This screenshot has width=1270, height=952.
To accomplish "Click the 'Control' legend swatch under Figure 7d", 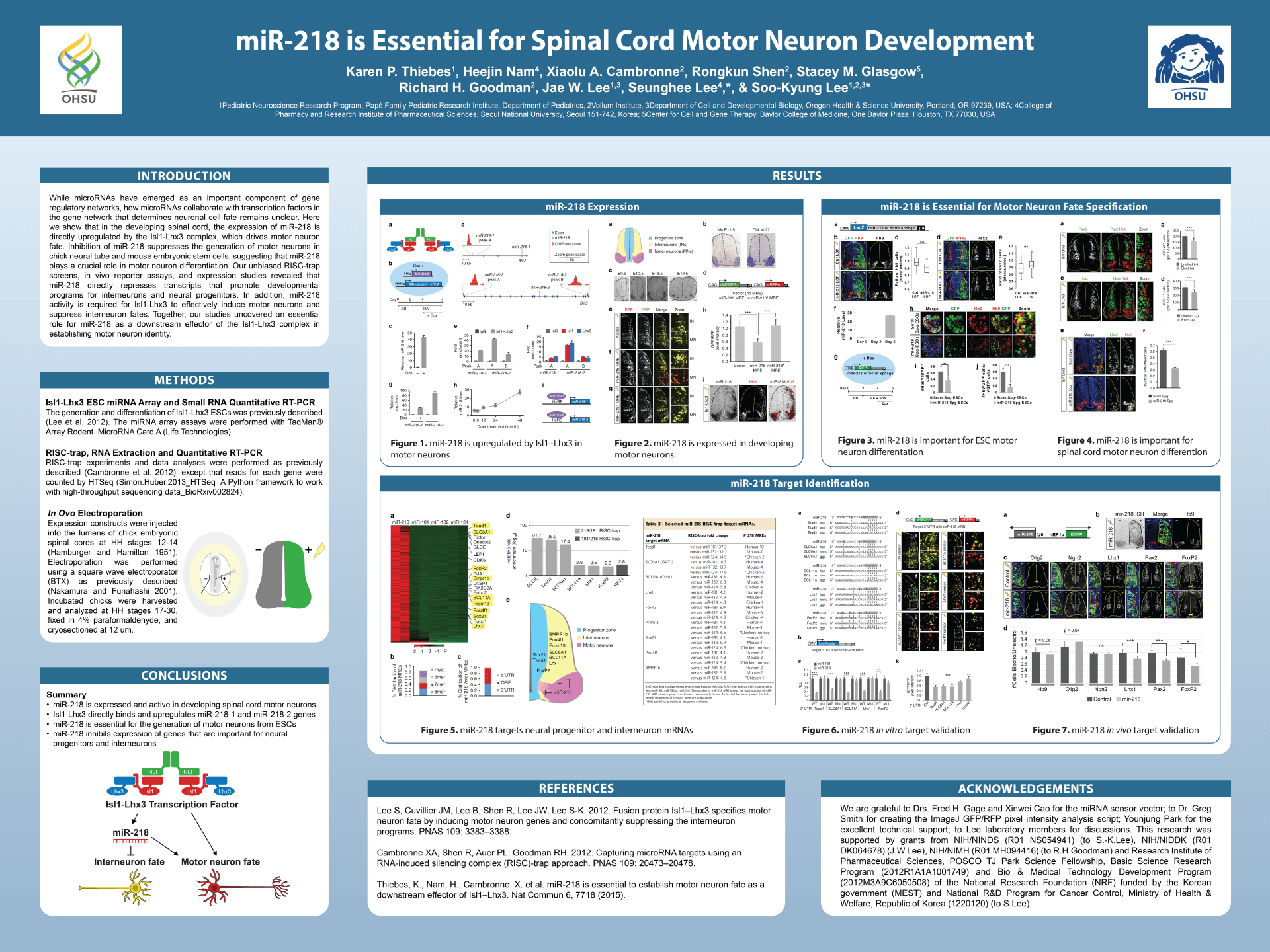I will (1089, 699).
